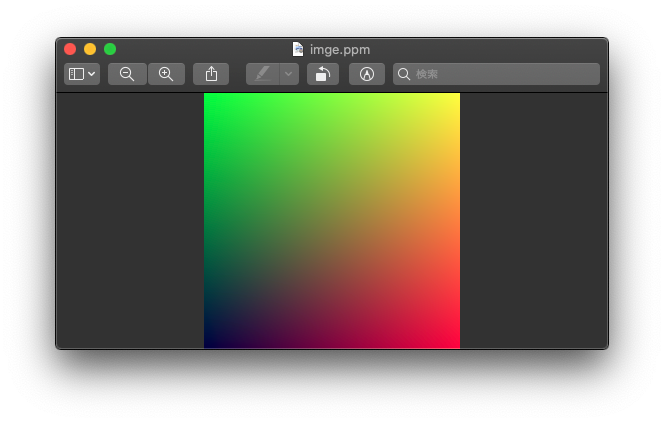Show the Markup toolbar
The height and width of the screenshot is (423, 664).
tap(367, 74)
